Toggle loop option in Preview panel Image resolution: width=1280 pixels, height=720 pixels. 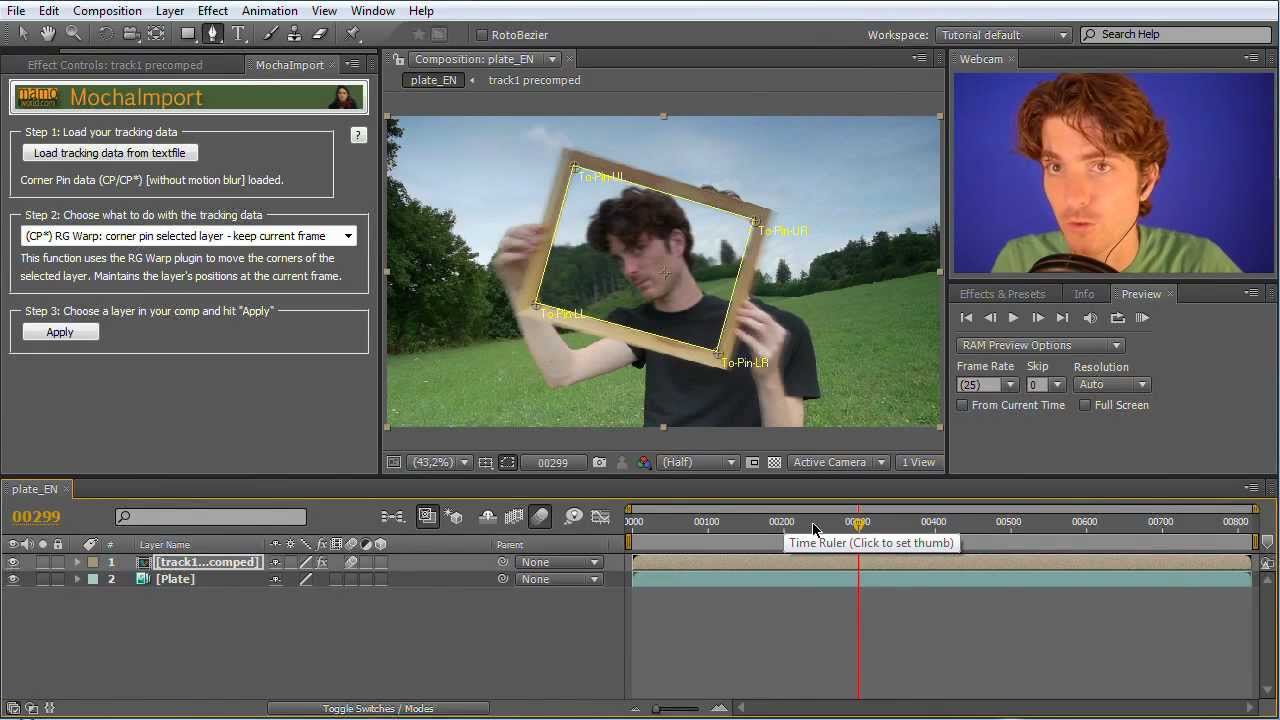(1117, 318)
